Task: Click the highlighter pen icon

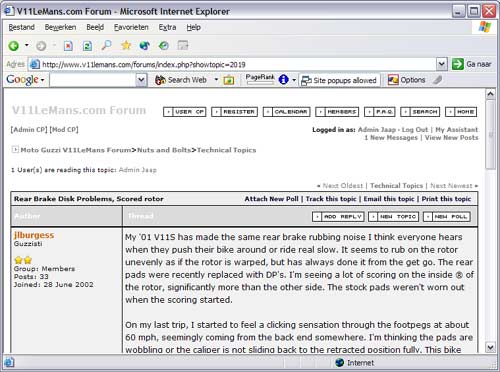Action: pyautogui.click(x=438, y=80)
